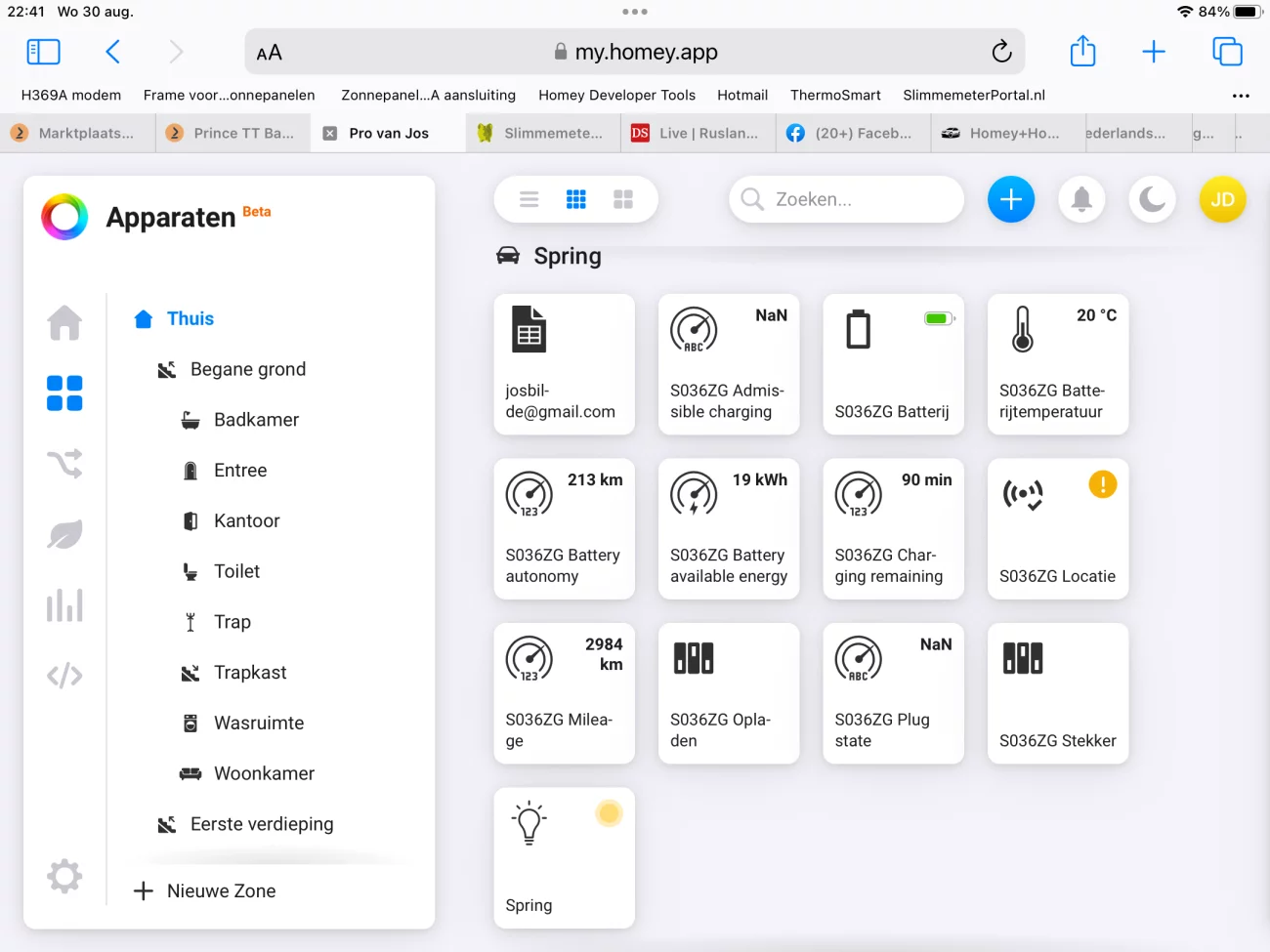Click the notifications bell icon

1081,199
